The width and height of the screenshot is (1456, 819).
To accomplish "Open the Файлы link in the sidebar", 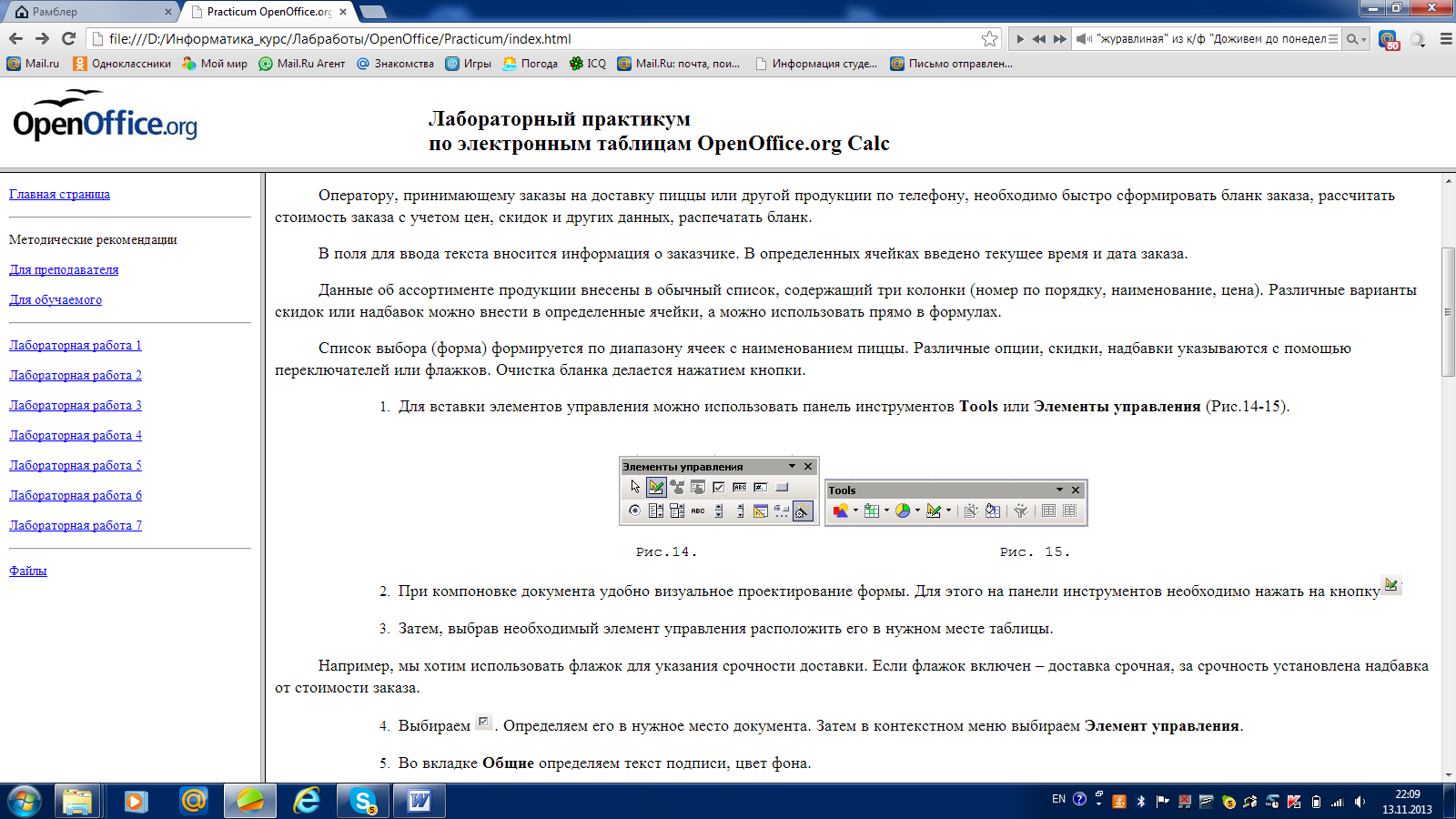I will pos(28,571).
